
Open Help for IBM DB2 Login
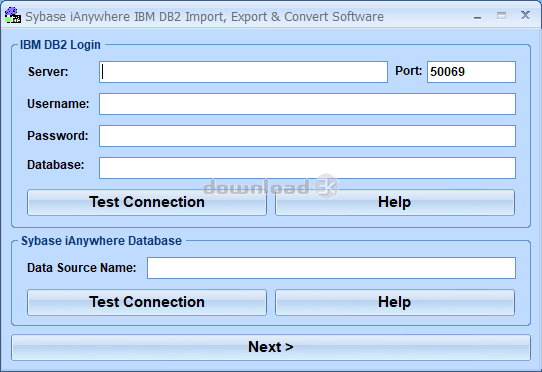(395, 202)
